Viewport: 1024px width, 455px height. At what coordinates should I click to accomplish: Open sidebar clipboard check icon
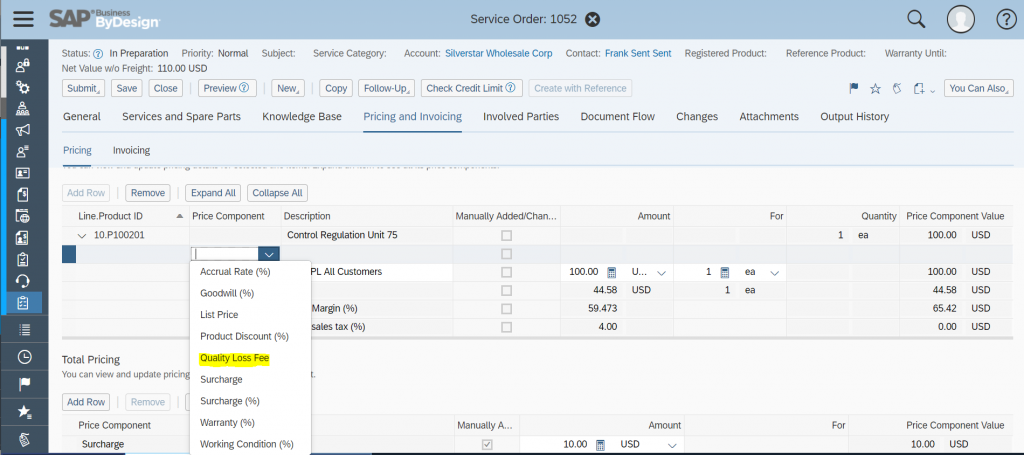(23, 259)
